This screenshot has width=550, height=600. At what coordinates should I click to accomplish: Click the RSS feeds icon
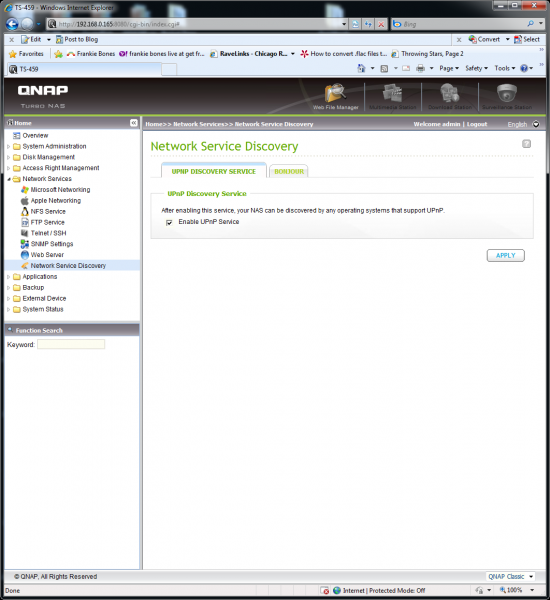[x=384, y=68]
